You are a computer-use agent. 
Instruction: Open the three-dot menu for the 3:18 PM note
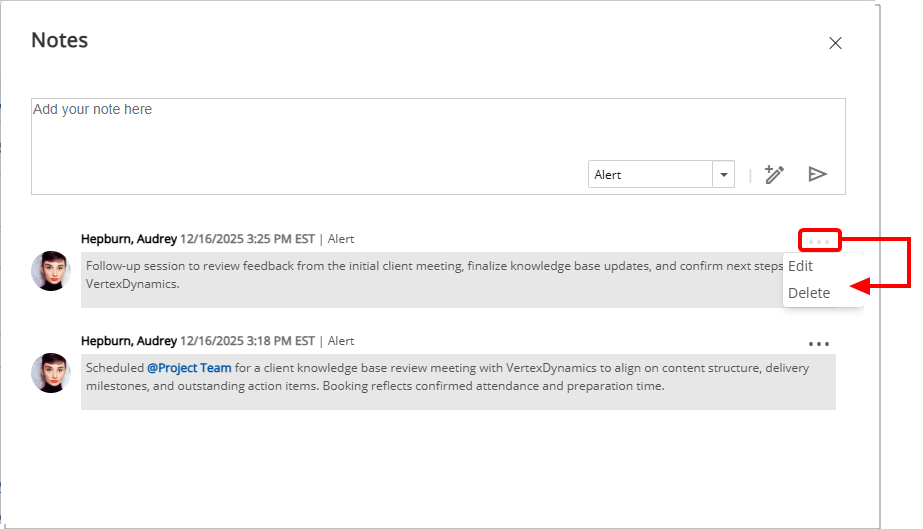click(x=819, y=343)
